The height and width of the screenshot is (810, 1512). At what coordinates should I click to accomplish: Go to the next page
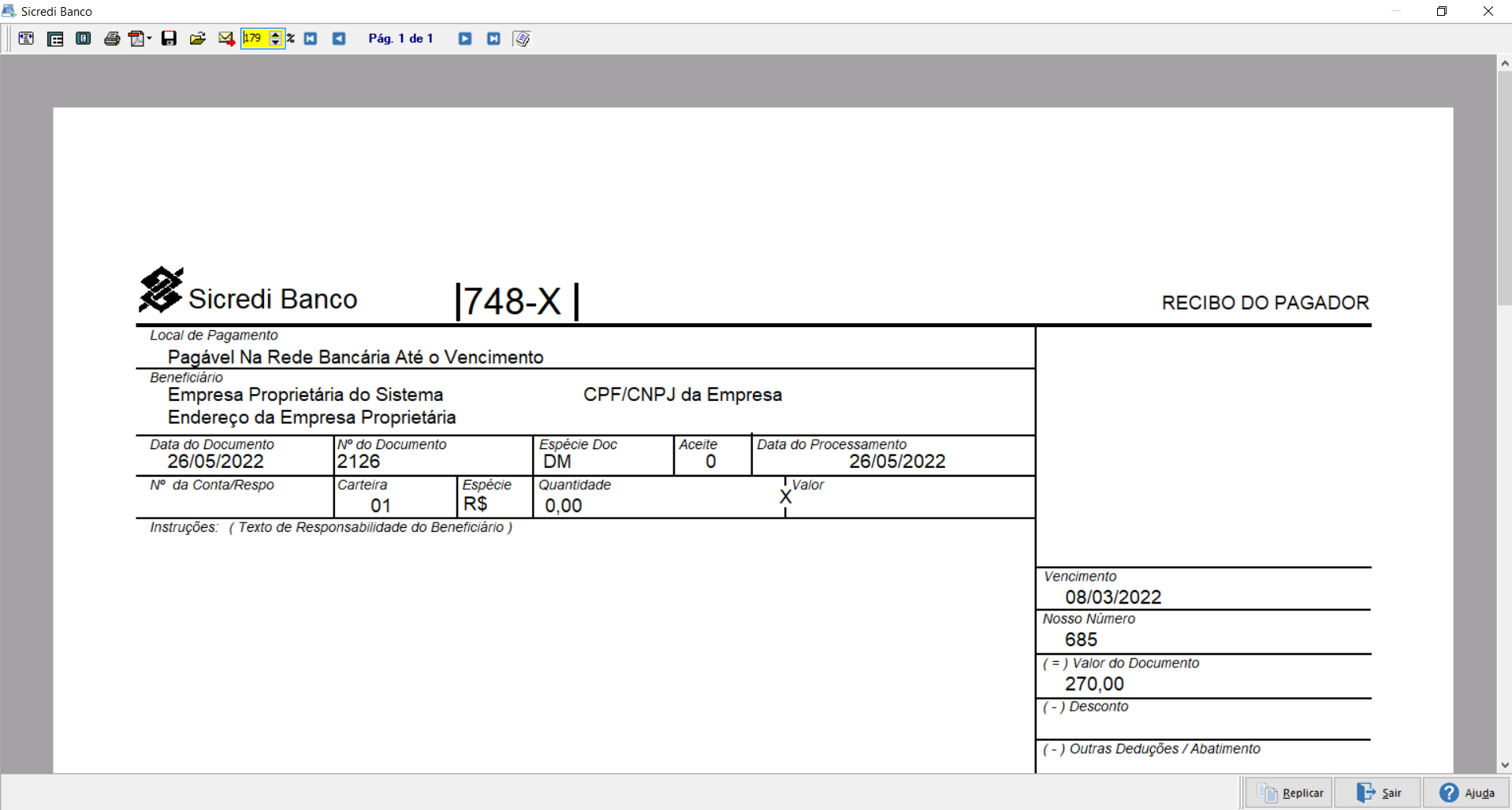pos(465,39)
